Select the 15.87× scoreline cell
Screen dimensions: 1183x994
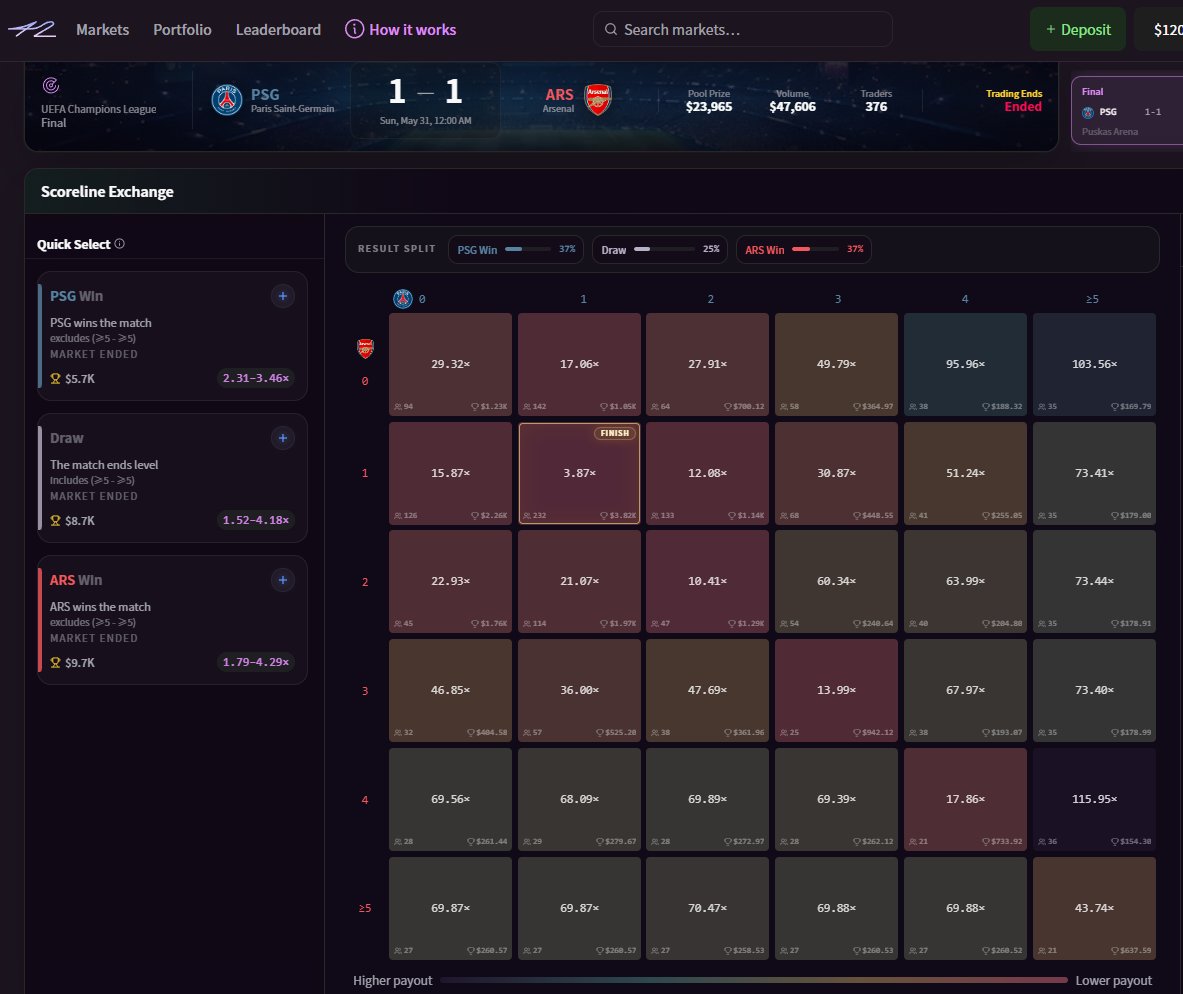coord(450,473)
